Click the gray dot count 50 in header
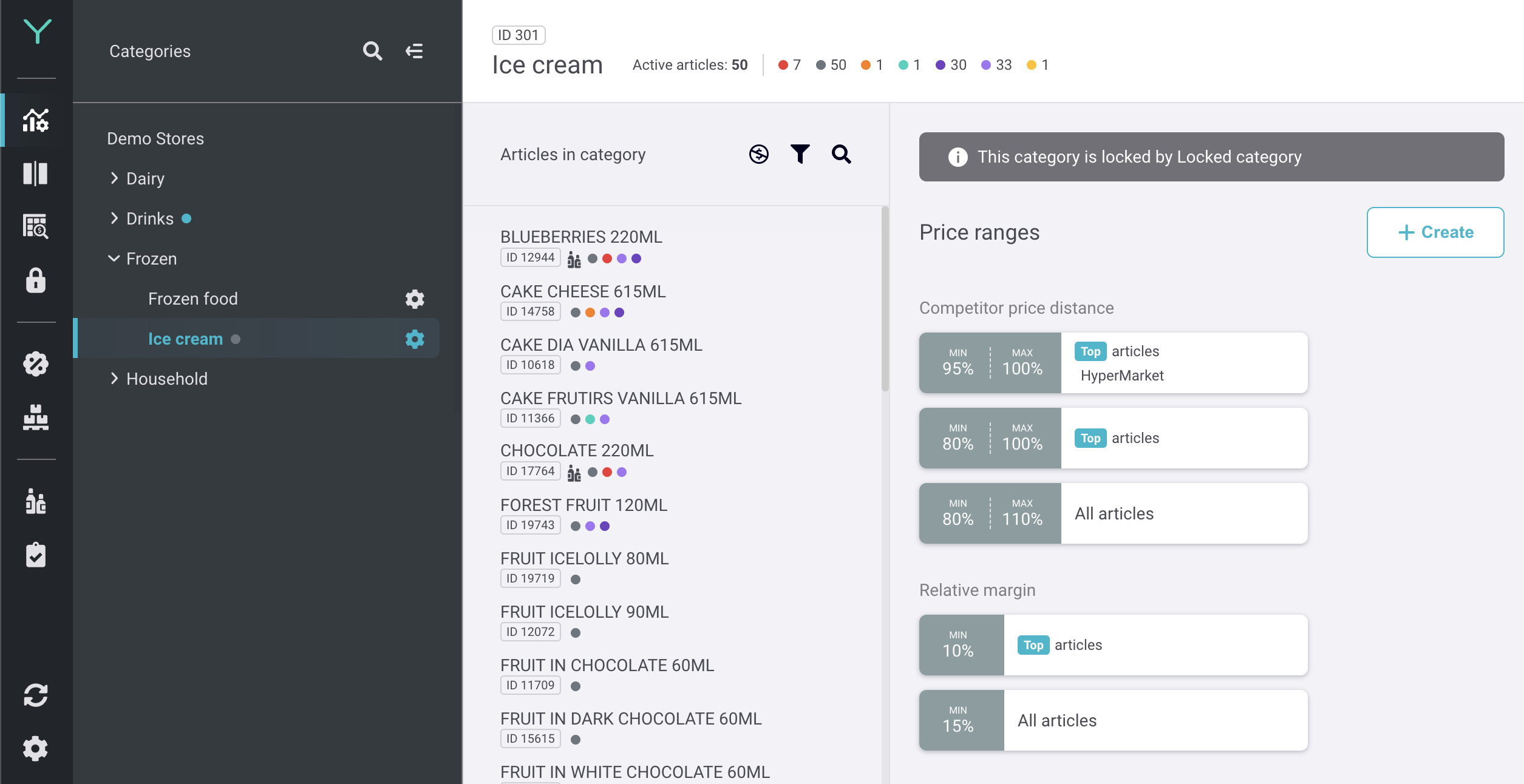This screenshot has height=784, width=1524. [831, 65]
